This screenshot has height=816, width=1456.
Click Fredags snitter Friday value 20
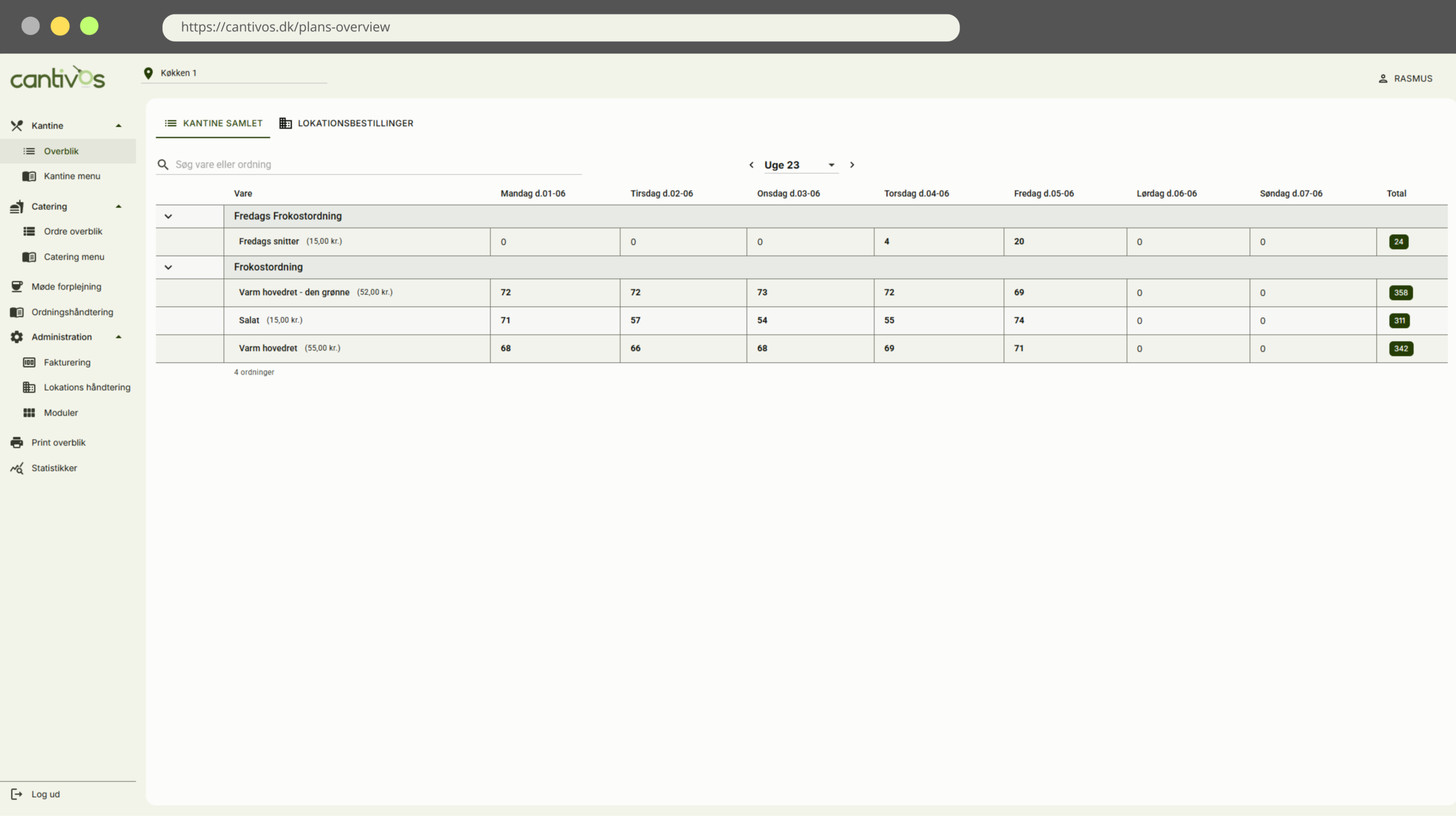pyautogui.click(x=1019, y=241)
